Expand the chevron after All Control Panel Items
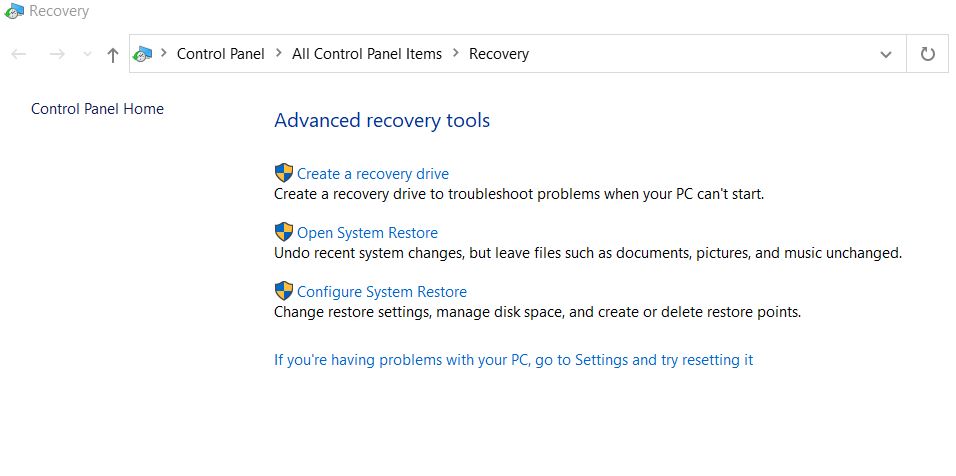Viewport: 956px width, 476px height. [455, 53]
